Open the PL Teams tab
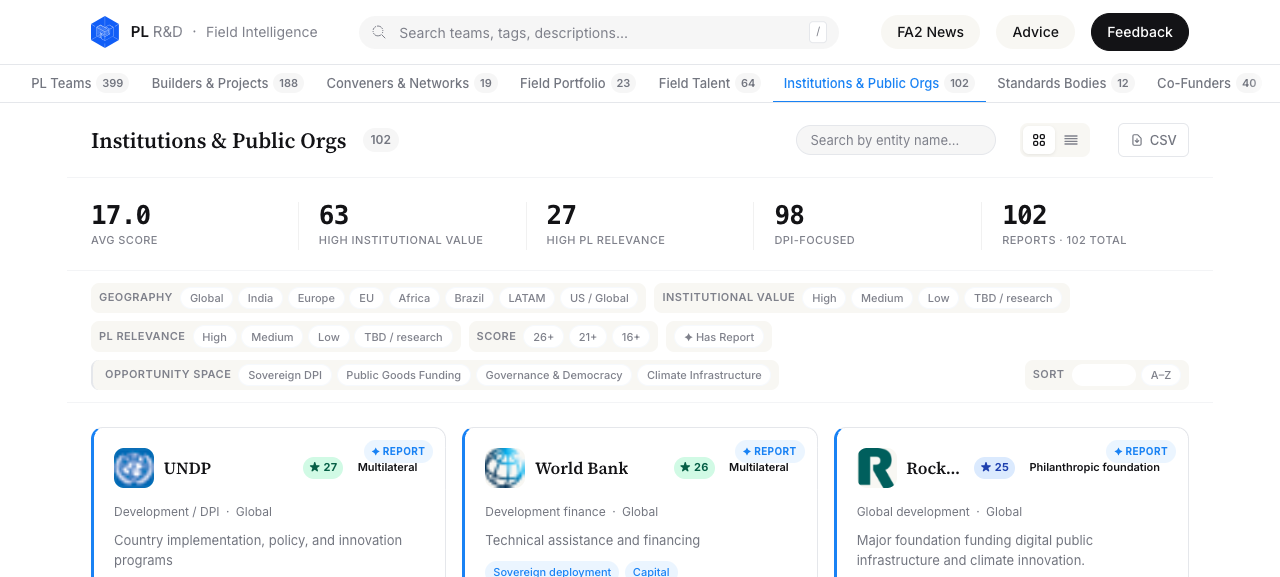This screenshot has height=577, width=1280. pos(79,83)
